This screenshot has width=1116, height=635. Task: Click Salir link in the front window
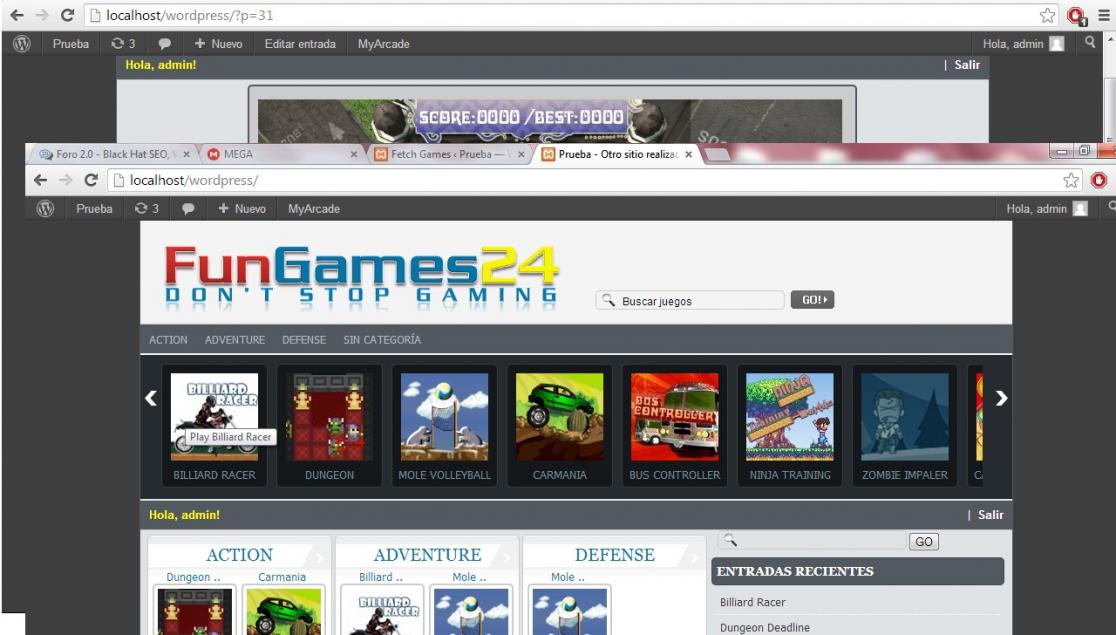(990, 515)
